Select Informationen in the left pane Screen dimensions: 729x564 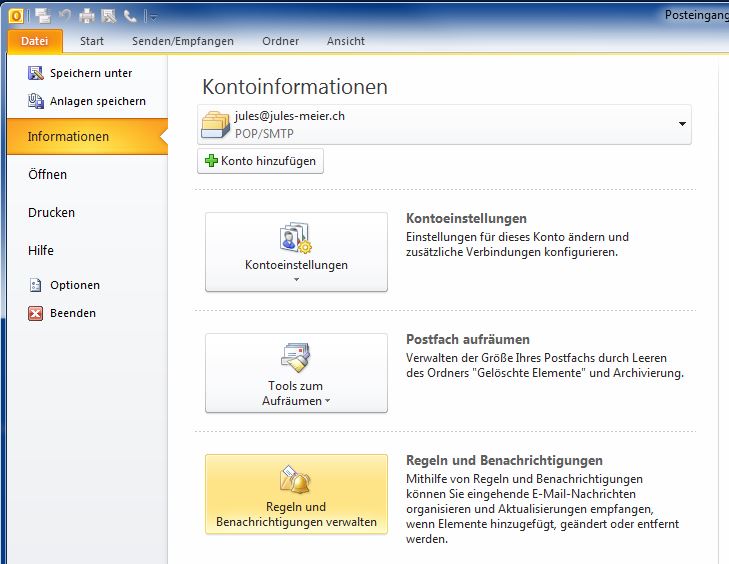coord(87,136)
